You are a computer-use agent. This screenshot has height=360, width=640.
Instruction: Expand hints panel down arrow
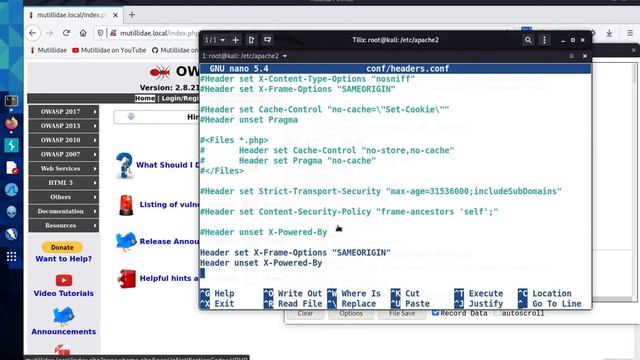(131, 117)
